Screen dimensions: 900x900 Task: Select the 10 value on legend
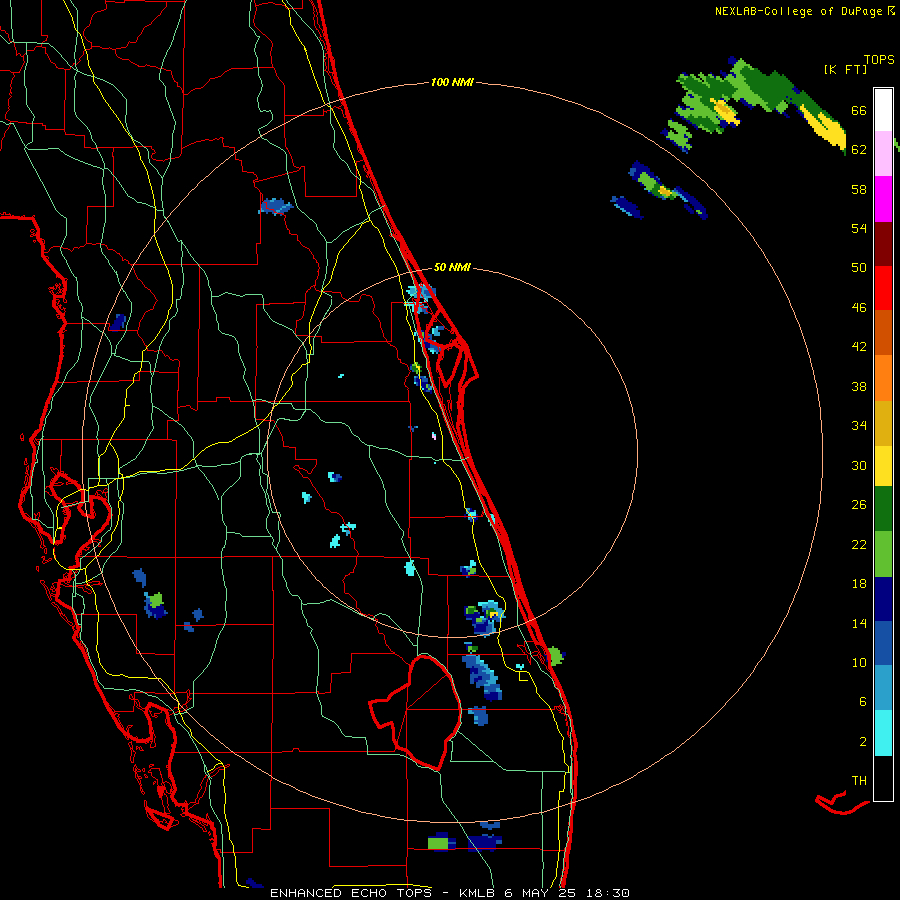[x=859, y=662]
